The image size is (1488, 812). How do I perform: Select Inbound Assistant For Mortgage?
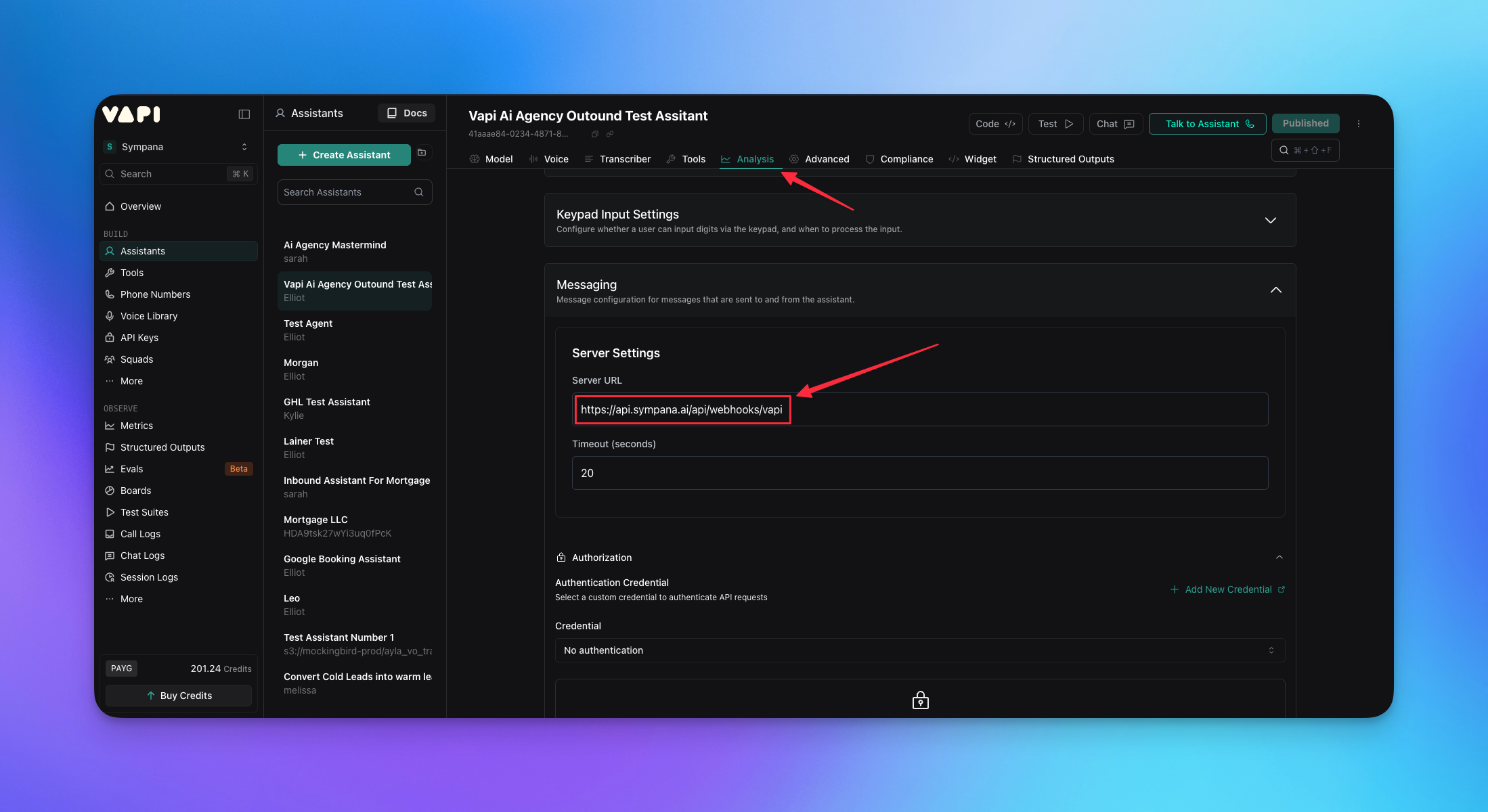click(x=355, y=487)
